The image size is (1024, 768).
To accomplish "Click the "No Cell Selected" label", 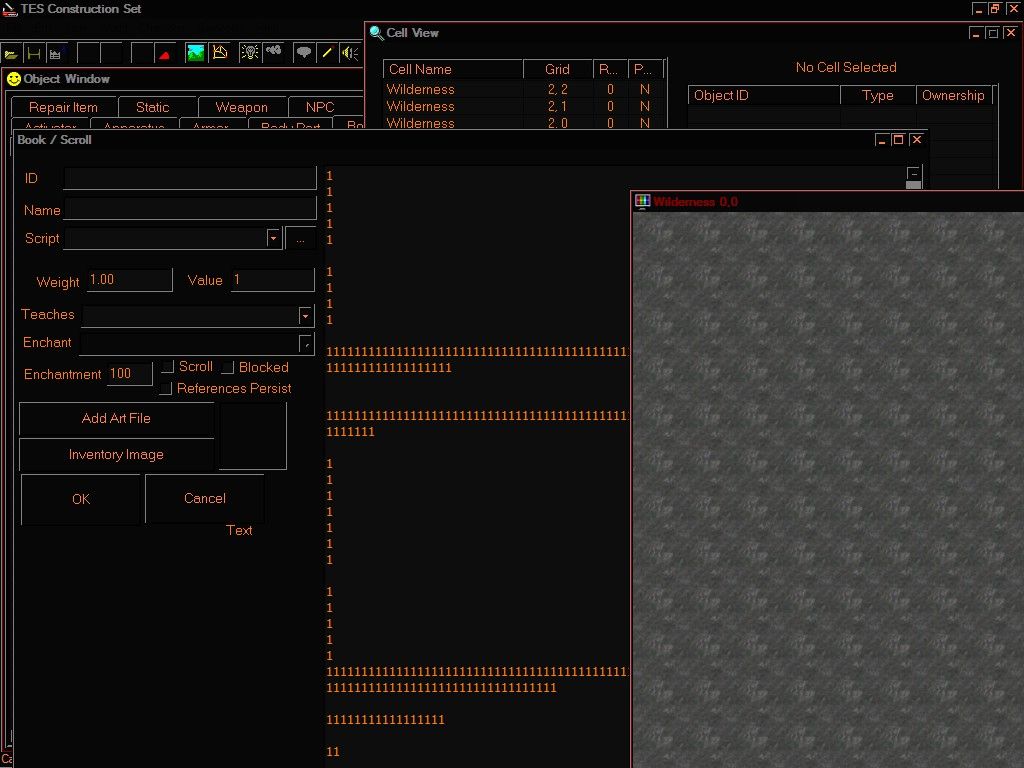I will pos(846,67).
